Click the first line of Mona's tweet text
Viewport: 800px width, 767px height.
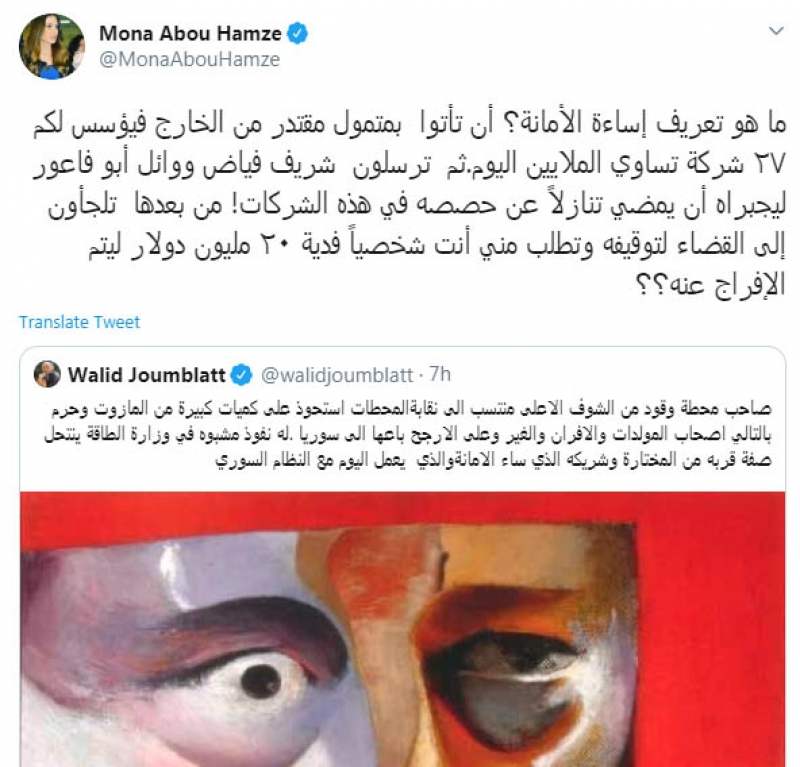point(410,125)
